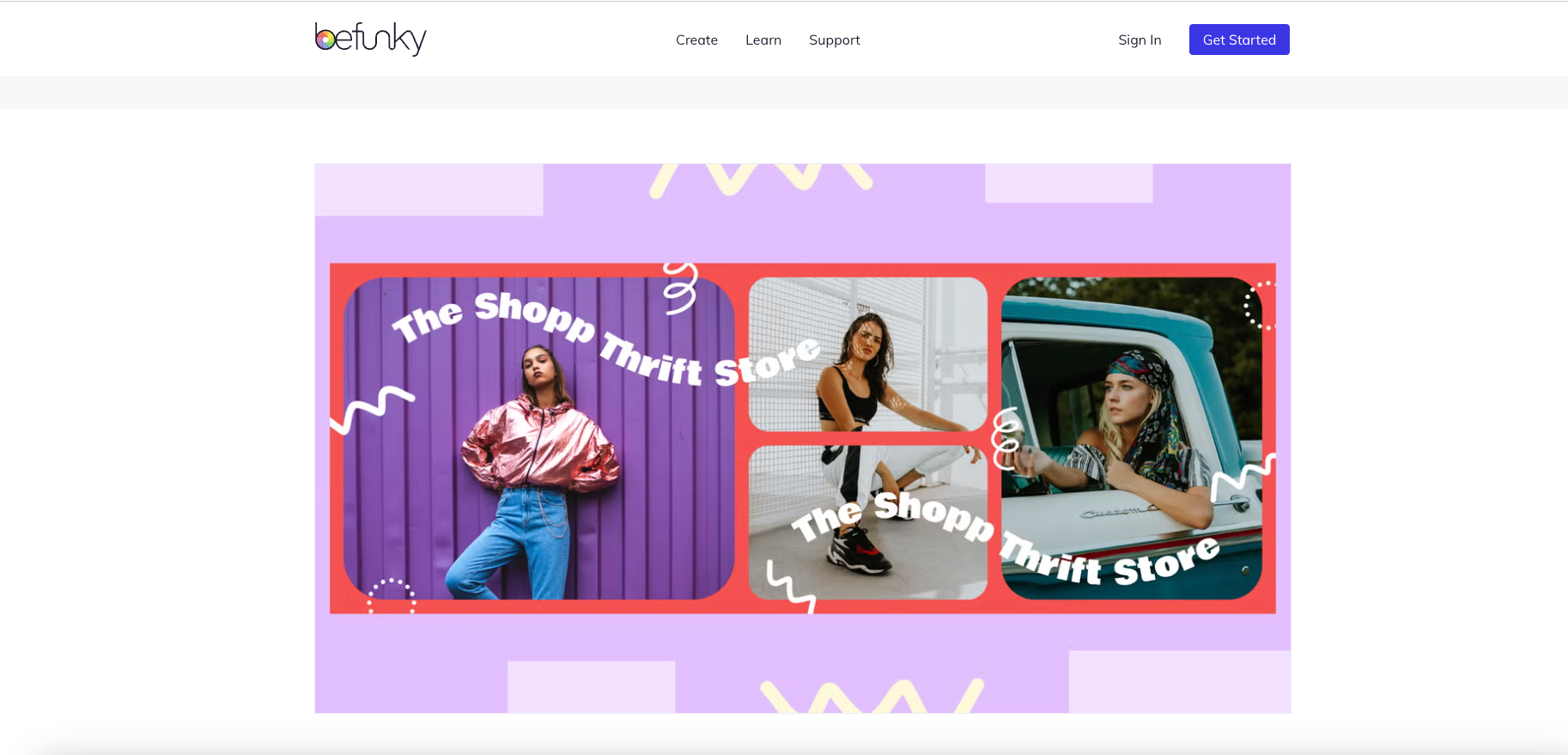
Task: Click the white squiggle left of purple photo
Action: [372, 409]
